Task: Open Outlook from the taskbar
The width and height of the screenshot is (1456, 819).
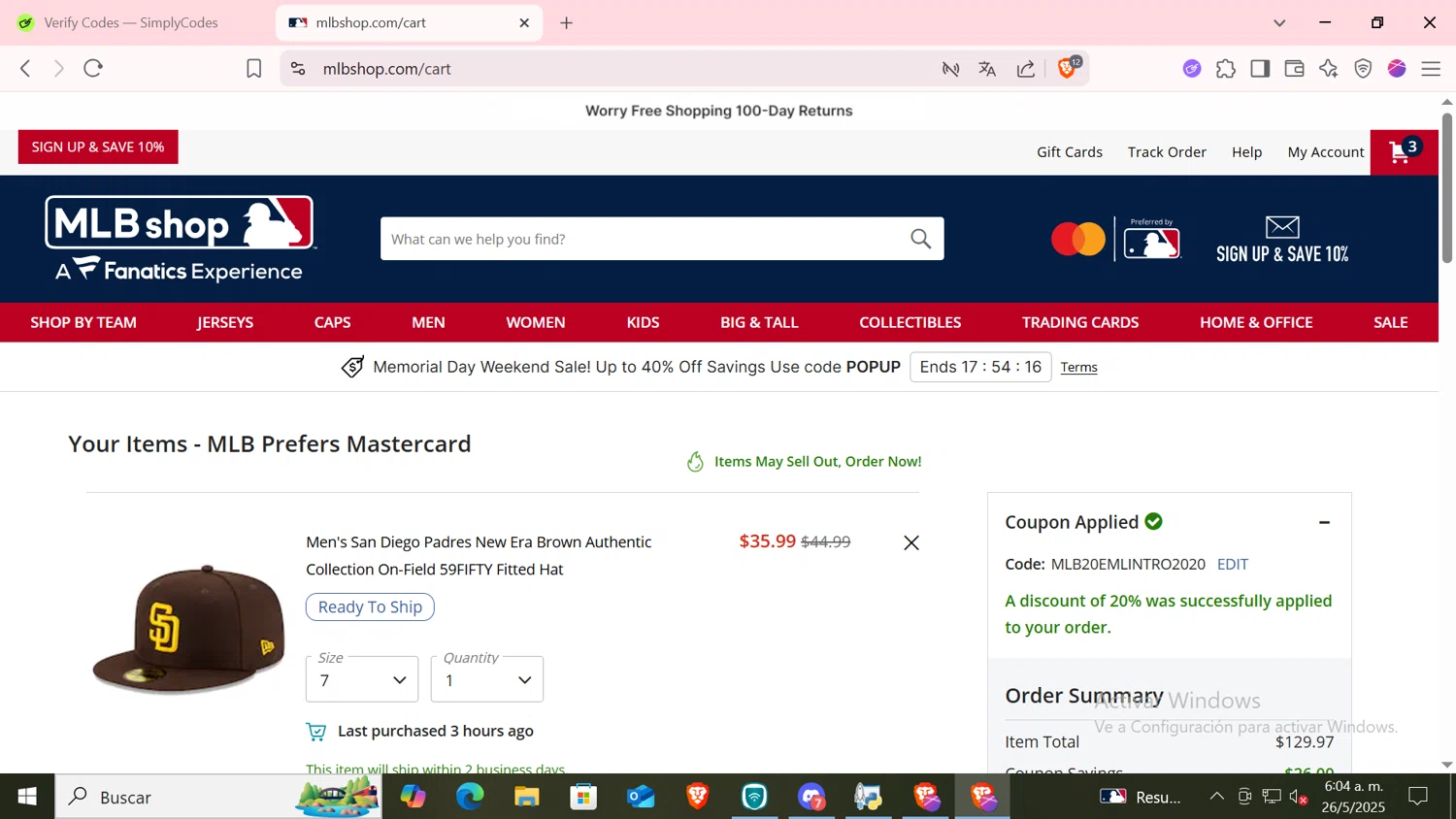Action: pyautogui.click(x=641, y=797)
